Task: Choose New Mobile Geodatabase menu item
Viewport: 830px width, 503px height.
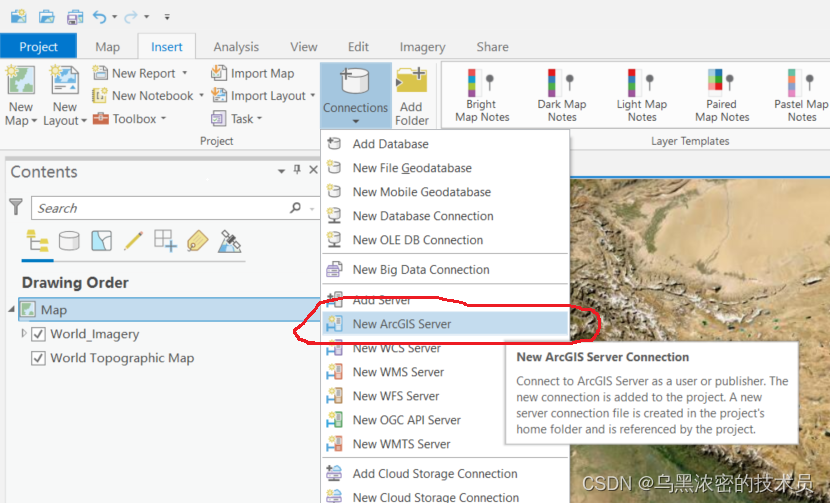Action: (445, 192)
